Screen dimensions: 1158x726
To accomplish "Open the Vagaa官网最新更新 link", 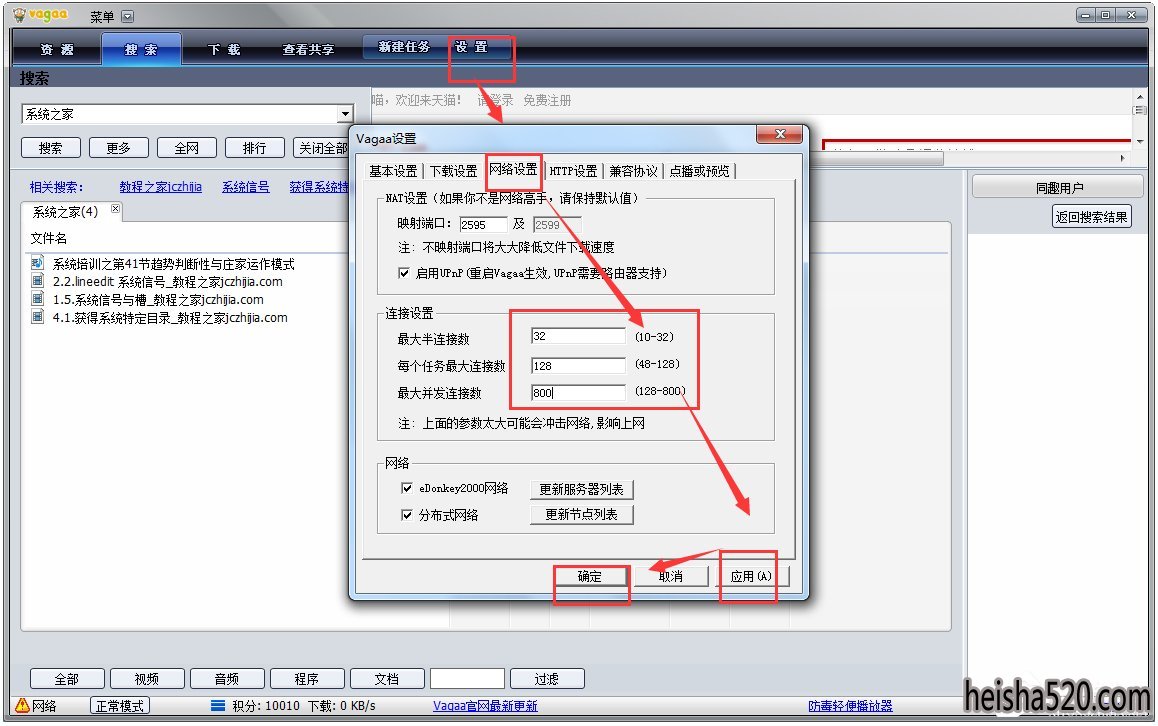I will pos(485,705).
